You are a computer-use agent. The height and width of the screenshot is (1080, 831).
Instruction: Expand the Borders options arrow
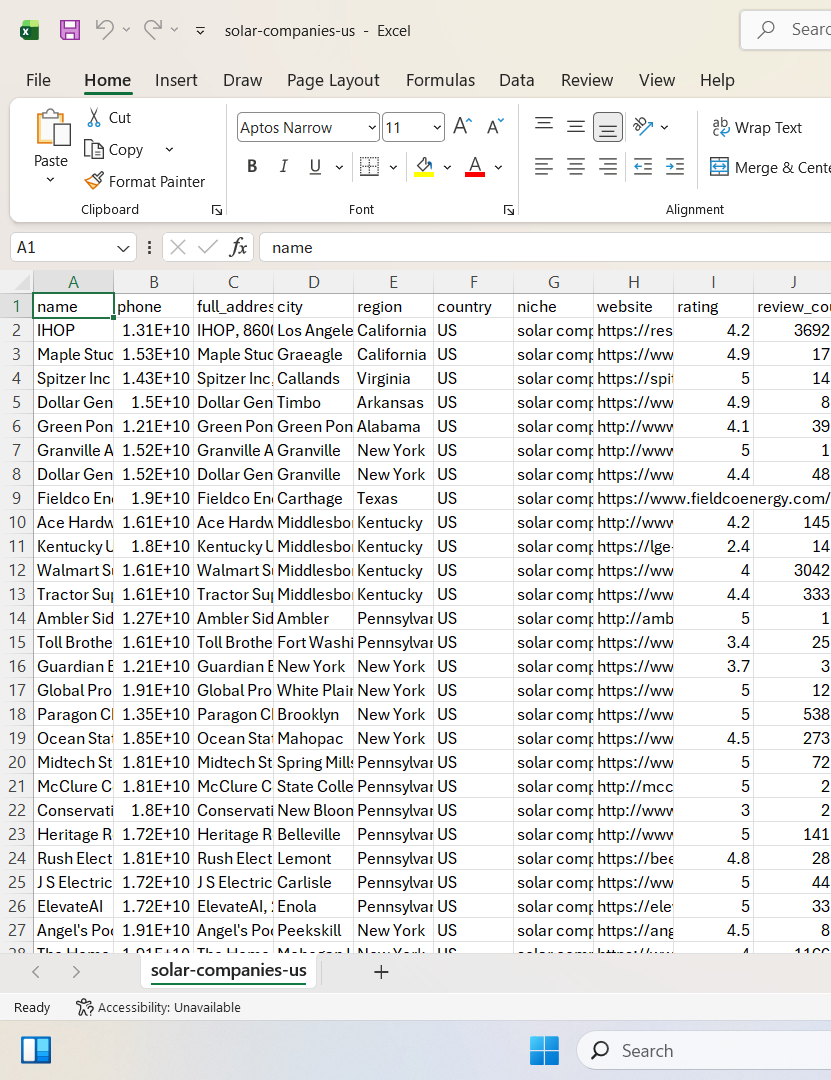[393, 167]
